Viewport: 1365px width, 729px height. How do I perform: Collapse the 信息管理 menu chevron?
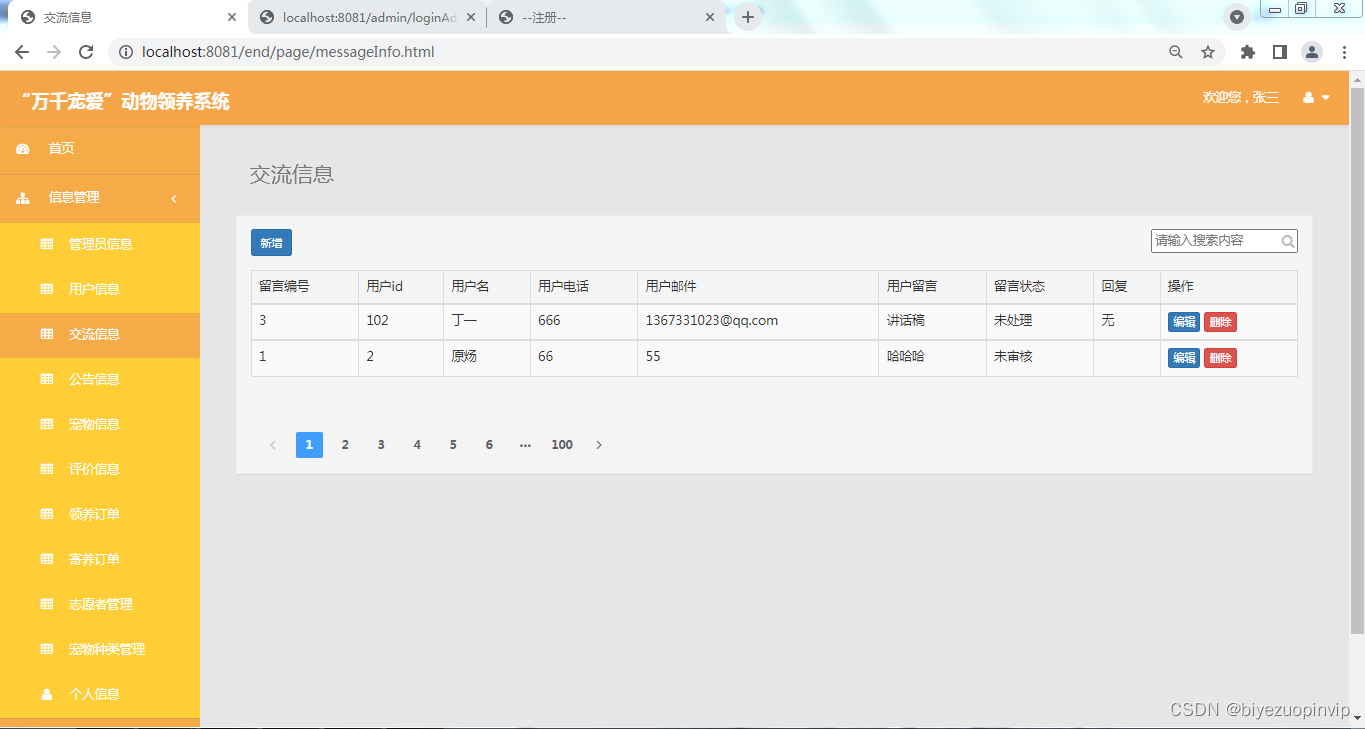(174, 198)
